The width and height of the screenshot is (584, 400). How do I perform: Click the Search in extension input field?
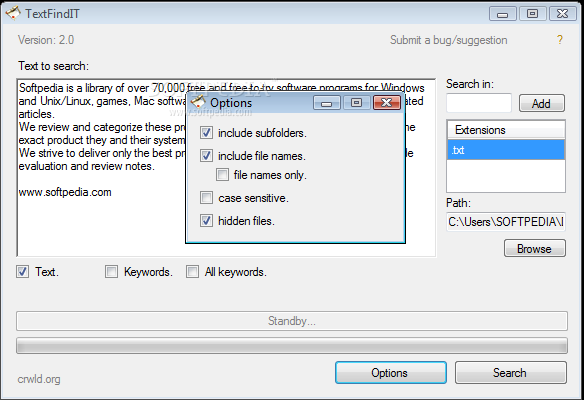coord(479,103)
